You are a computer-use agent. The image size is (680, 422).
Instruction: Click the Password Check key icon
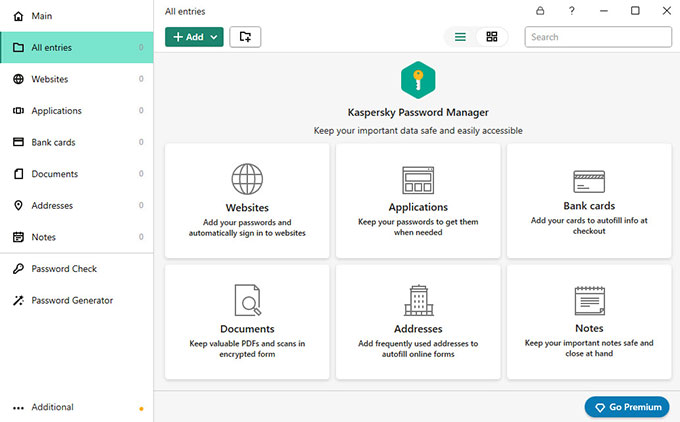18,268
